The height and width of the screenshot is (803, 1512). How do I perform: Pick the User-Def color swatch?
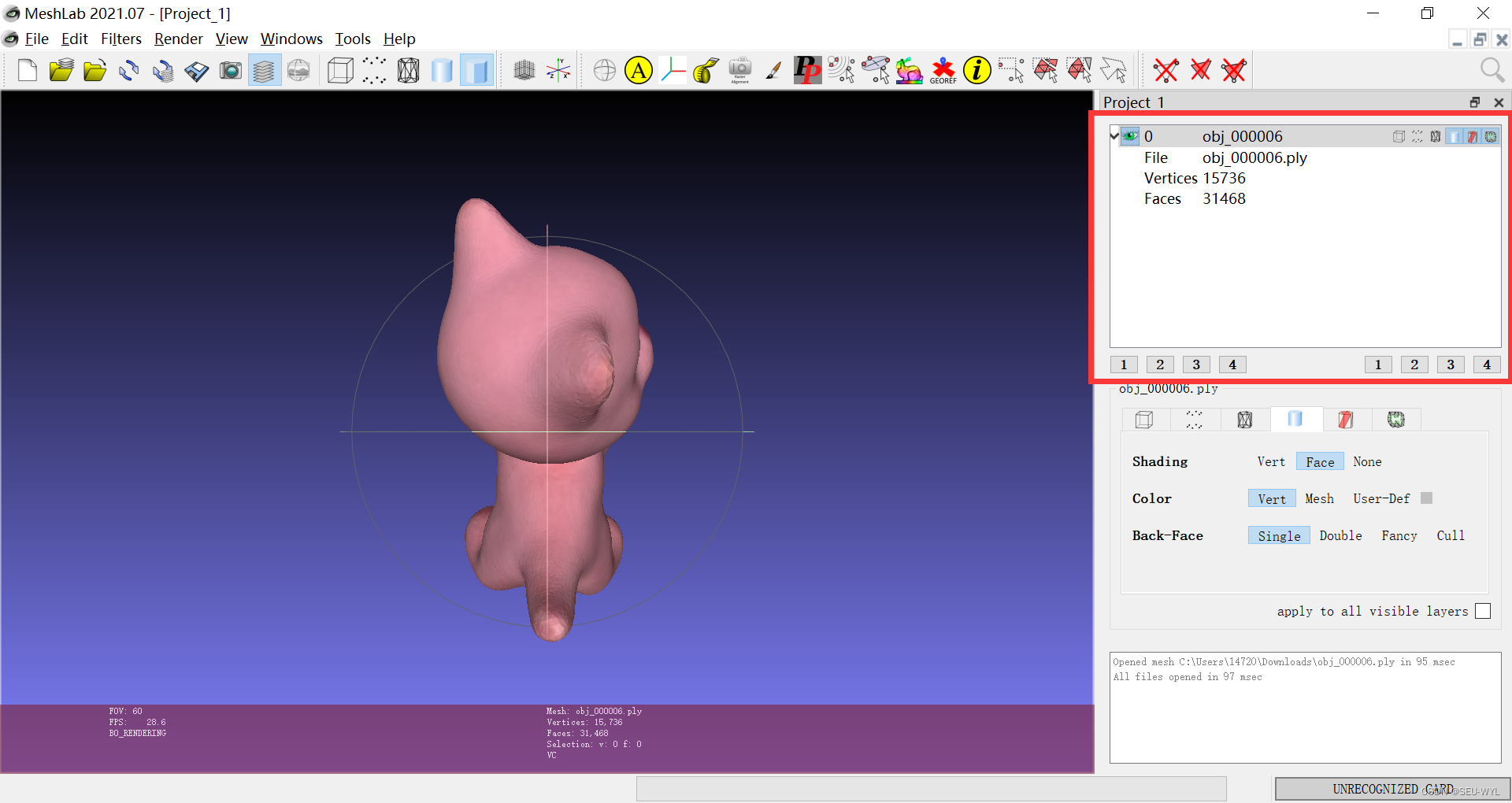pyautogui.click(x=1426, y=498)
